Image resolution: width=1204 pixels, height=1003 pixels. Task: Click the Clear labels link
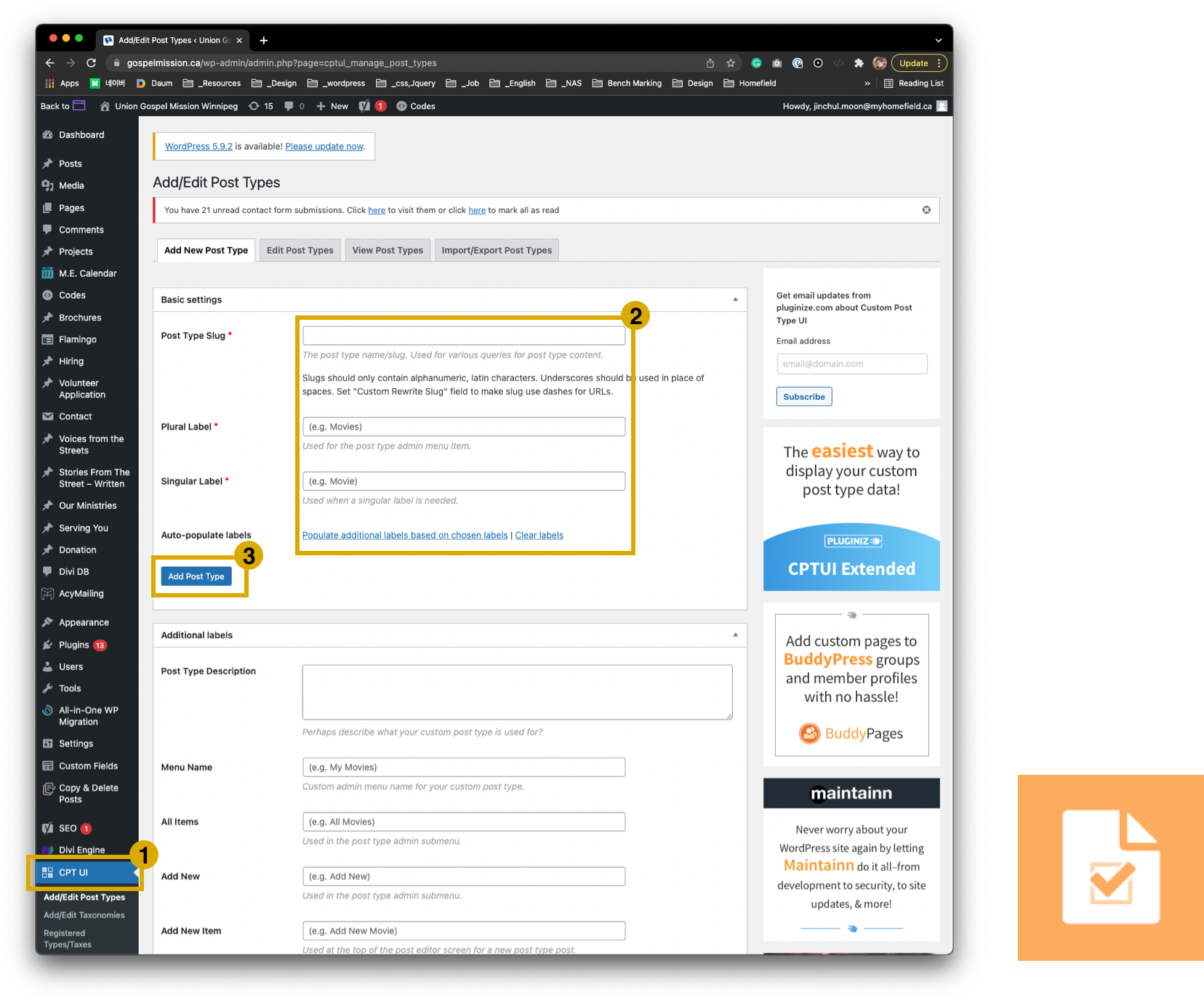click(x=539, y=536)
